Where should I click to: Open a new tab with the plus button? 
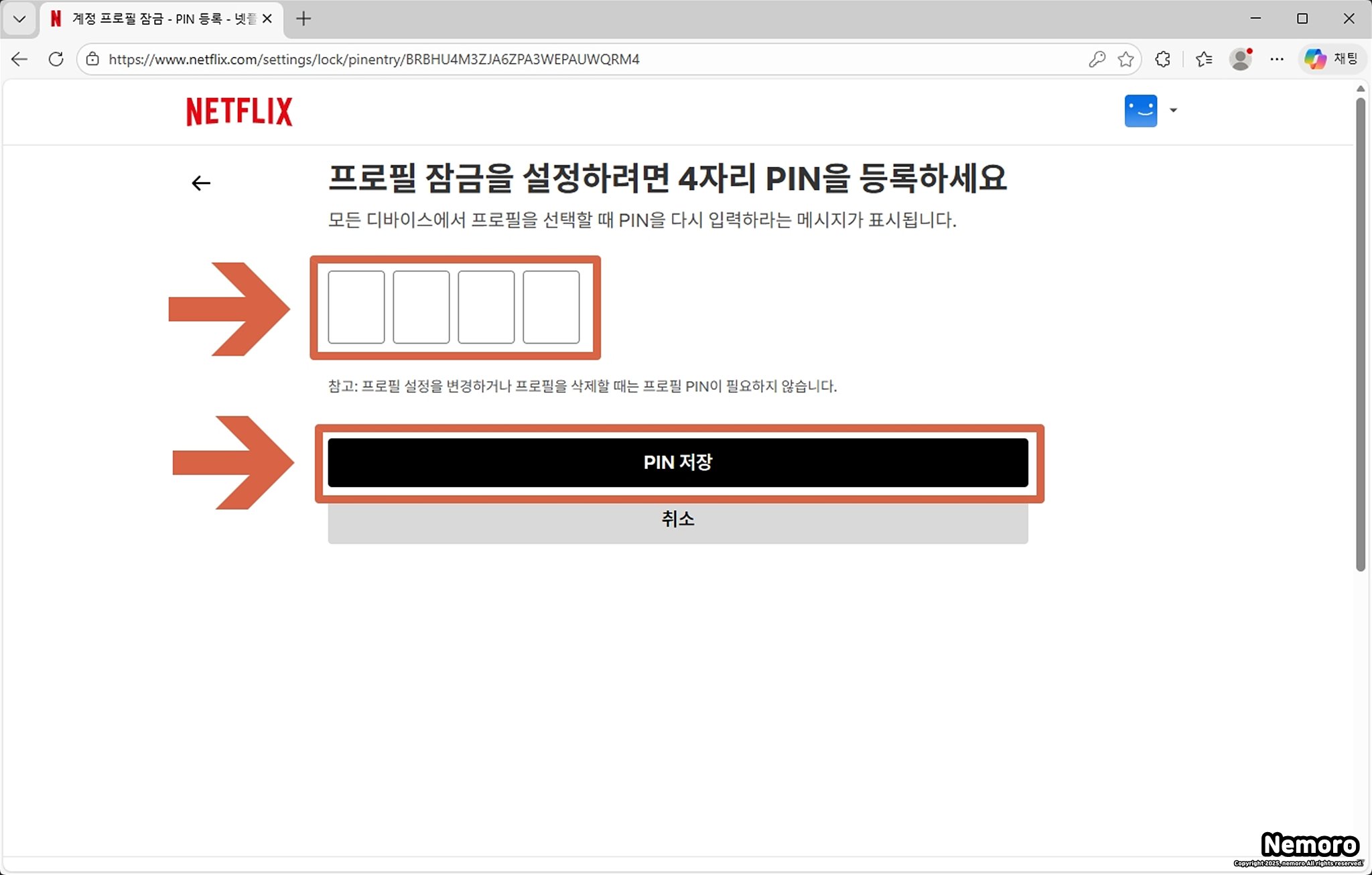[x=303, y=19]
